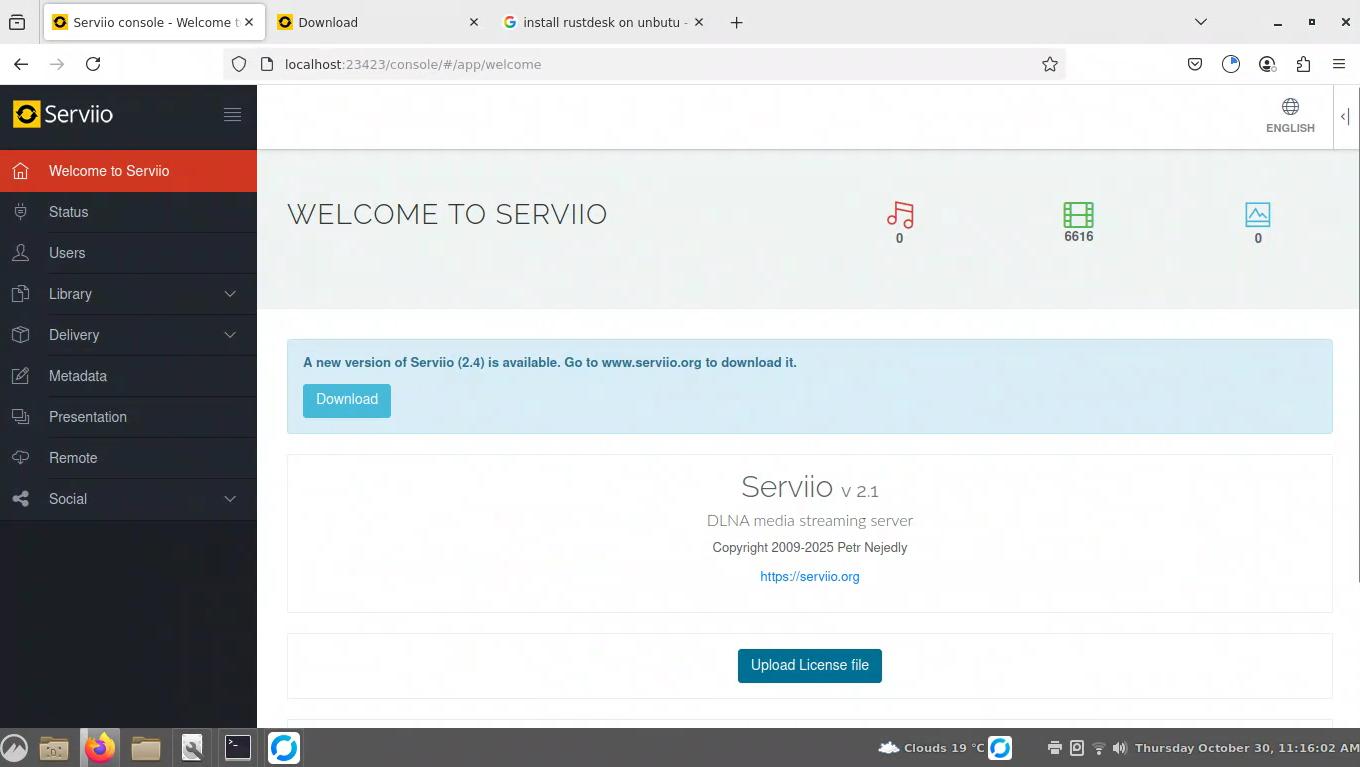1360x767 pixels.
Task: Open the language globe selector
Action: click(x=1290, y=115)
